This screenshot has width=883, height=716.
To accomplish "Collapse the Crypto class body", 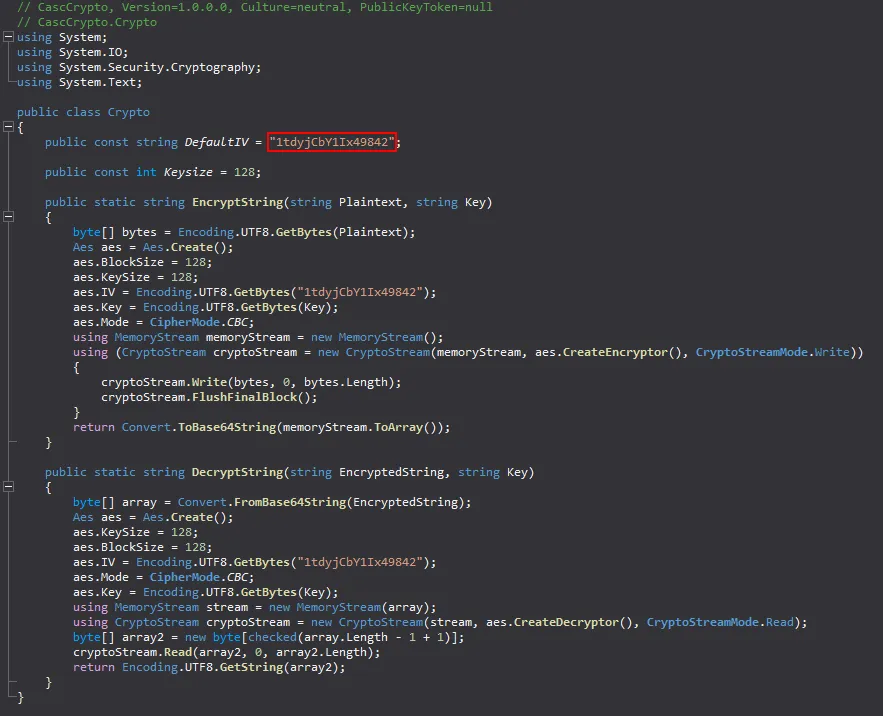I will click(8, 127).
